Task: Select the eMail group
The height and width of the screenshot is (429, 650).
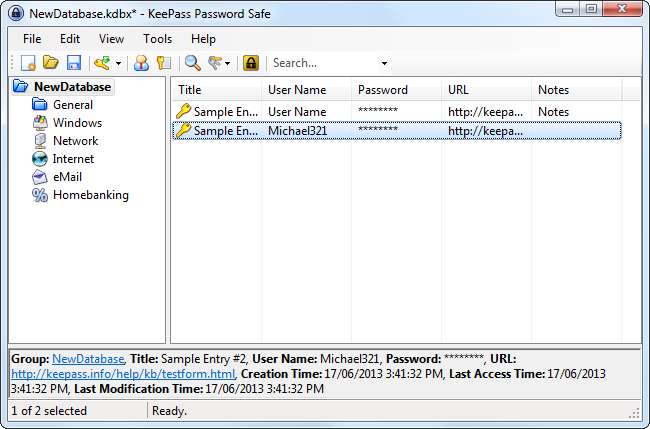Action: [67, 177]
